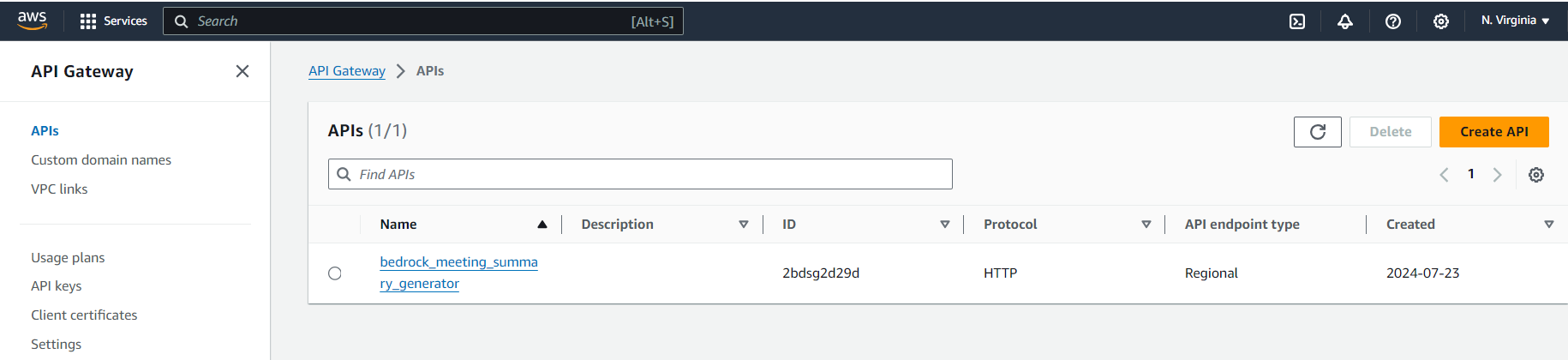
Task: Click the API Gateway breadcrumb link
Action: click(x=347, y=71)
